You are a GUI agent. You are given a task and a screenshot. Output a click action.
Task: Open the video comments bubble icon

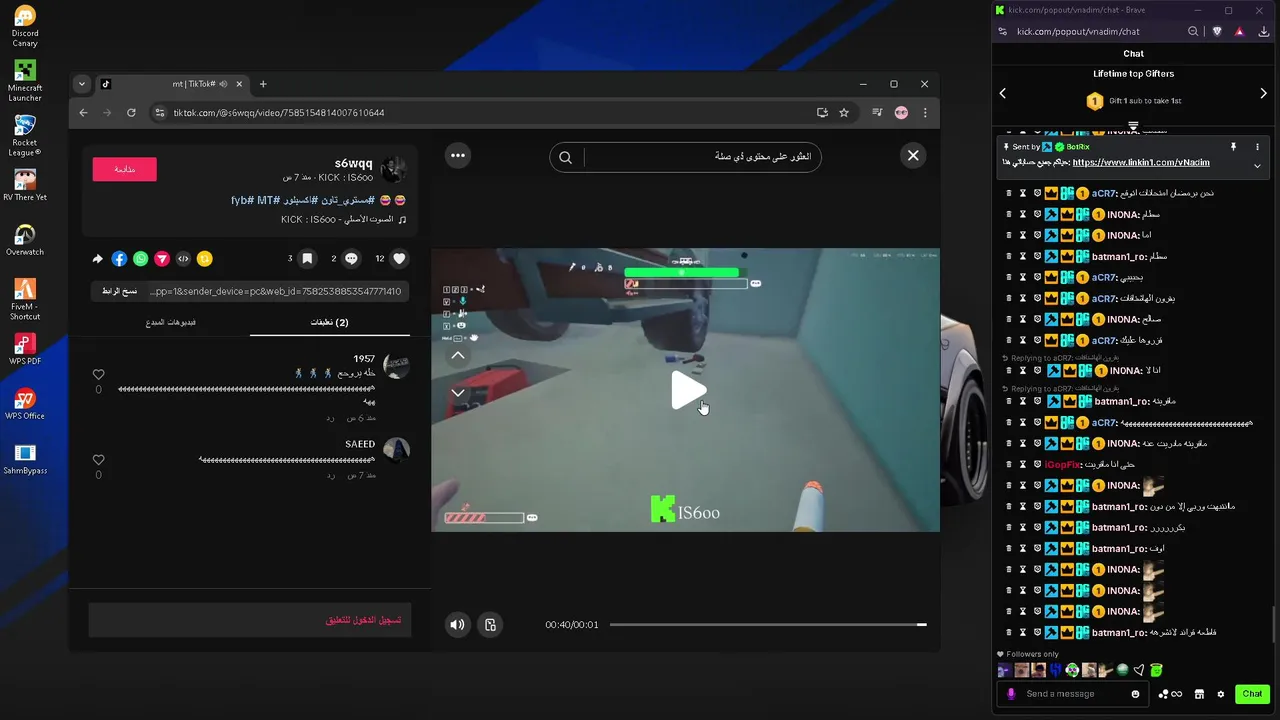coord(351,258)
